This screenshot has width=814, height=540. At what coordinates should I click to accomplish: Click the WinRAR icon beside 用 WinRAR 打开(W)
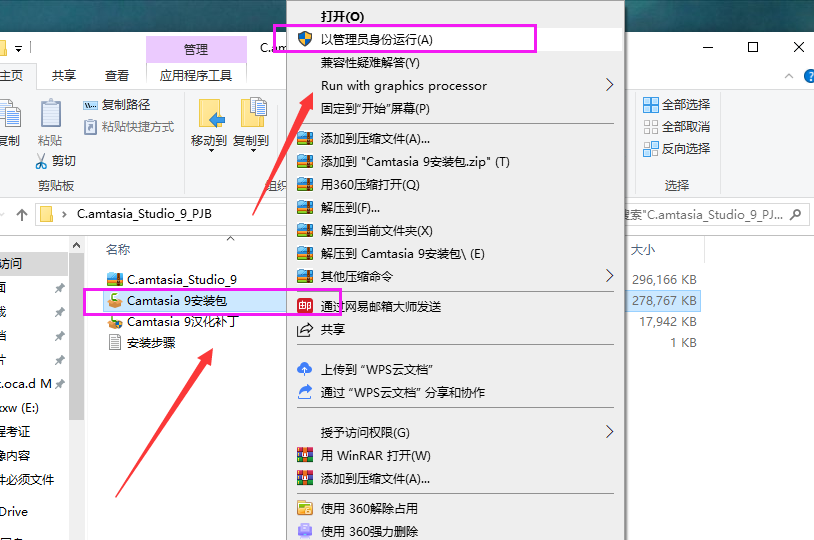point(305,455)
